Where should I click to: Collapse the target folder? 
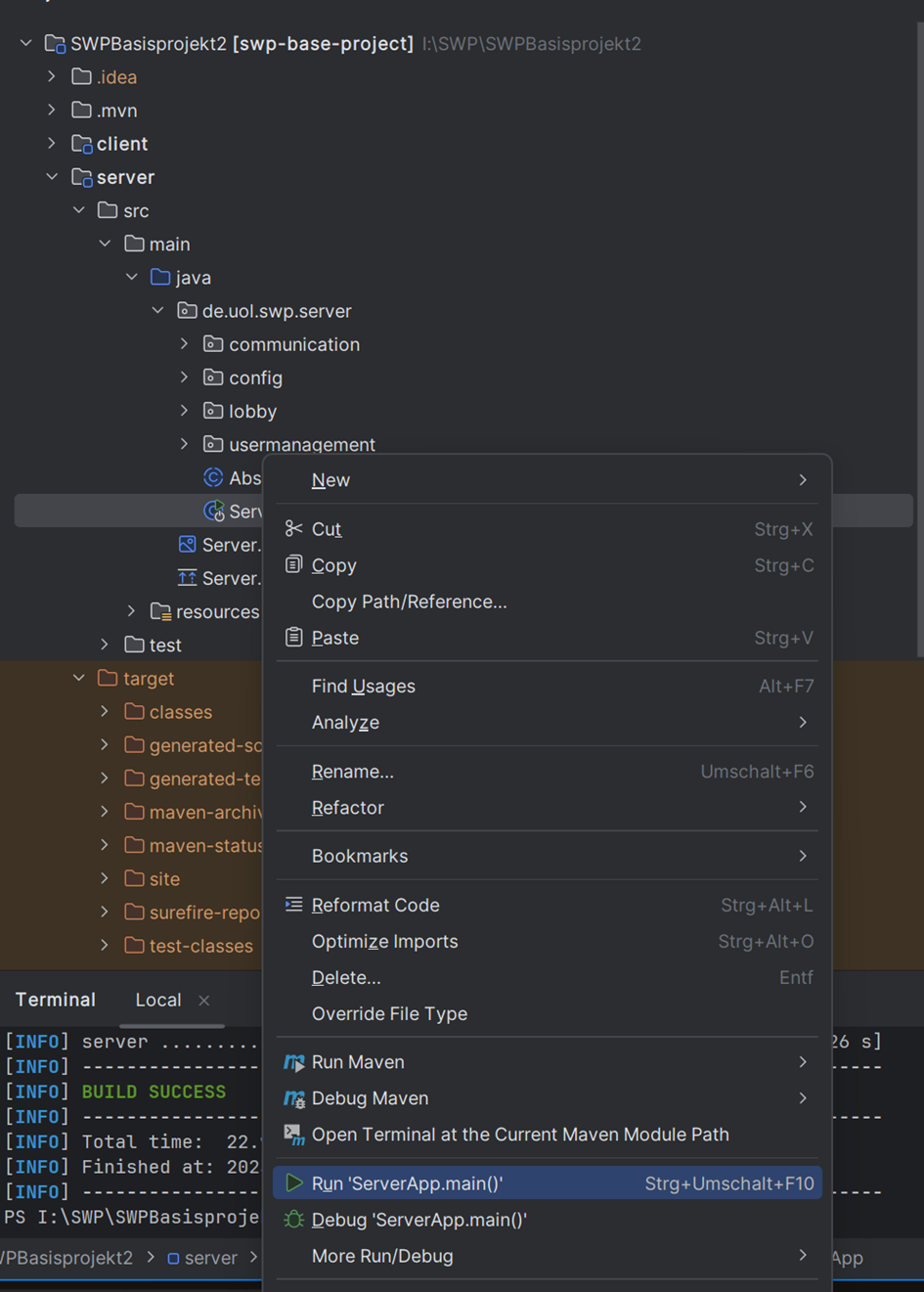click(79, 678)
